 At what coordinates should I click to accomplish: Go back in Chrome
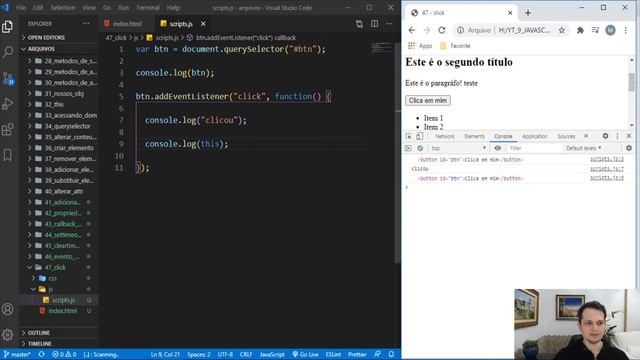pyautogui.click(x=412, y=30)
